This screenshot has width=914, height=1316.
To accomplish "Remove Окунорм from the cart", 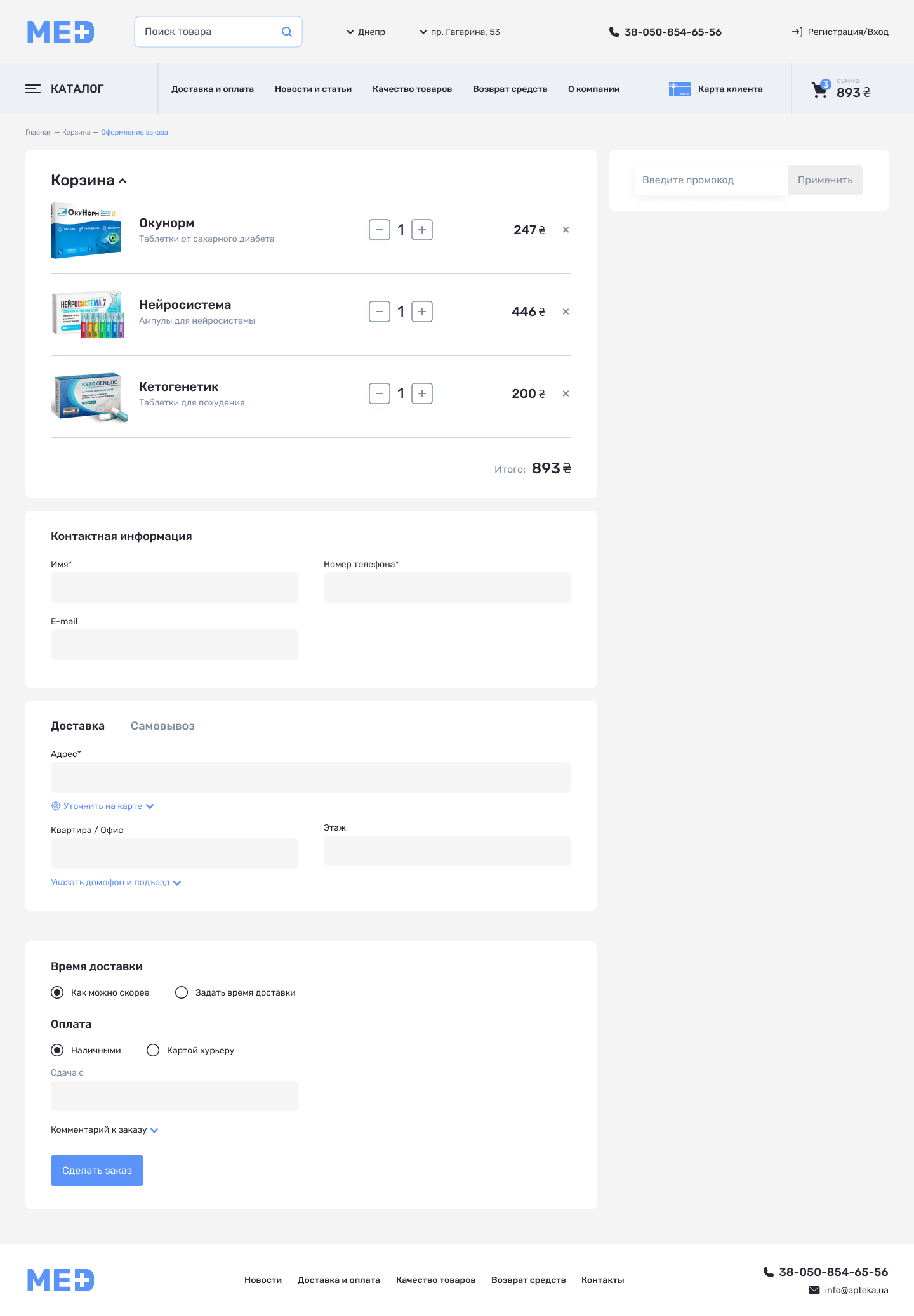I will click(566, 230).
